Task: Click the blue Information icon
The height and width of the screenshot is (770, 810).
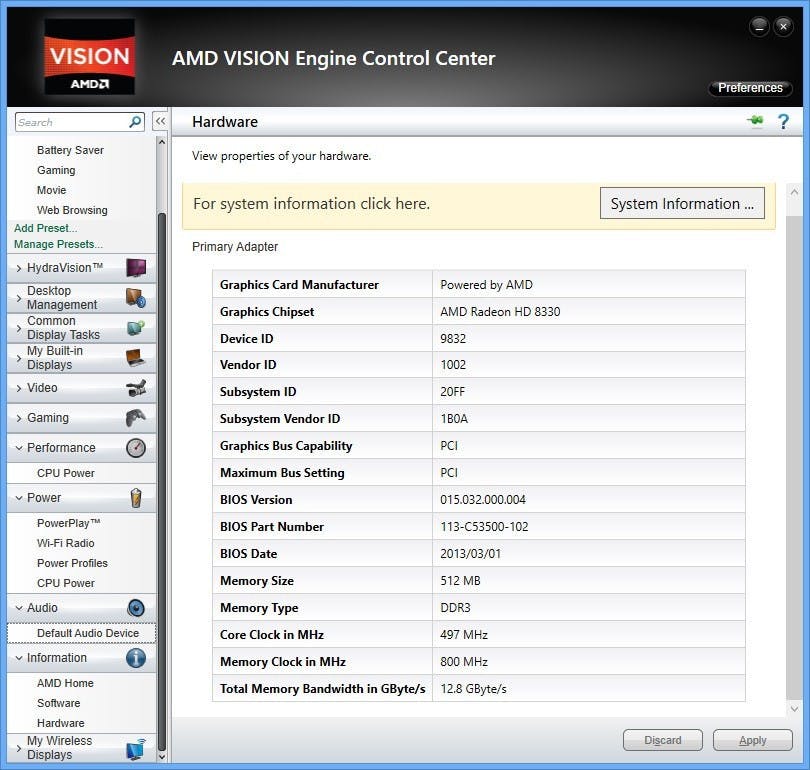Action: click(136, 658)
